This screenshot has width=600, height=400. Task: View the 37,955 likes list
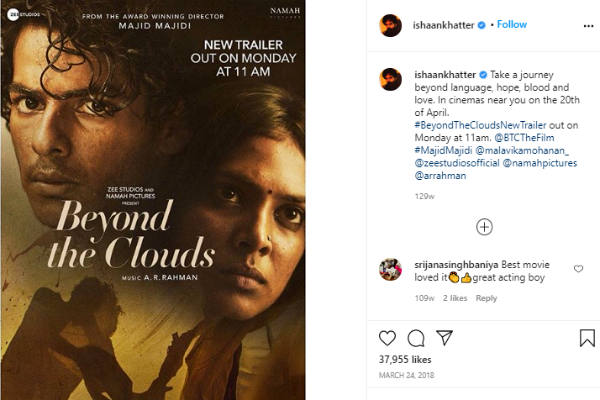pos(406,360)
